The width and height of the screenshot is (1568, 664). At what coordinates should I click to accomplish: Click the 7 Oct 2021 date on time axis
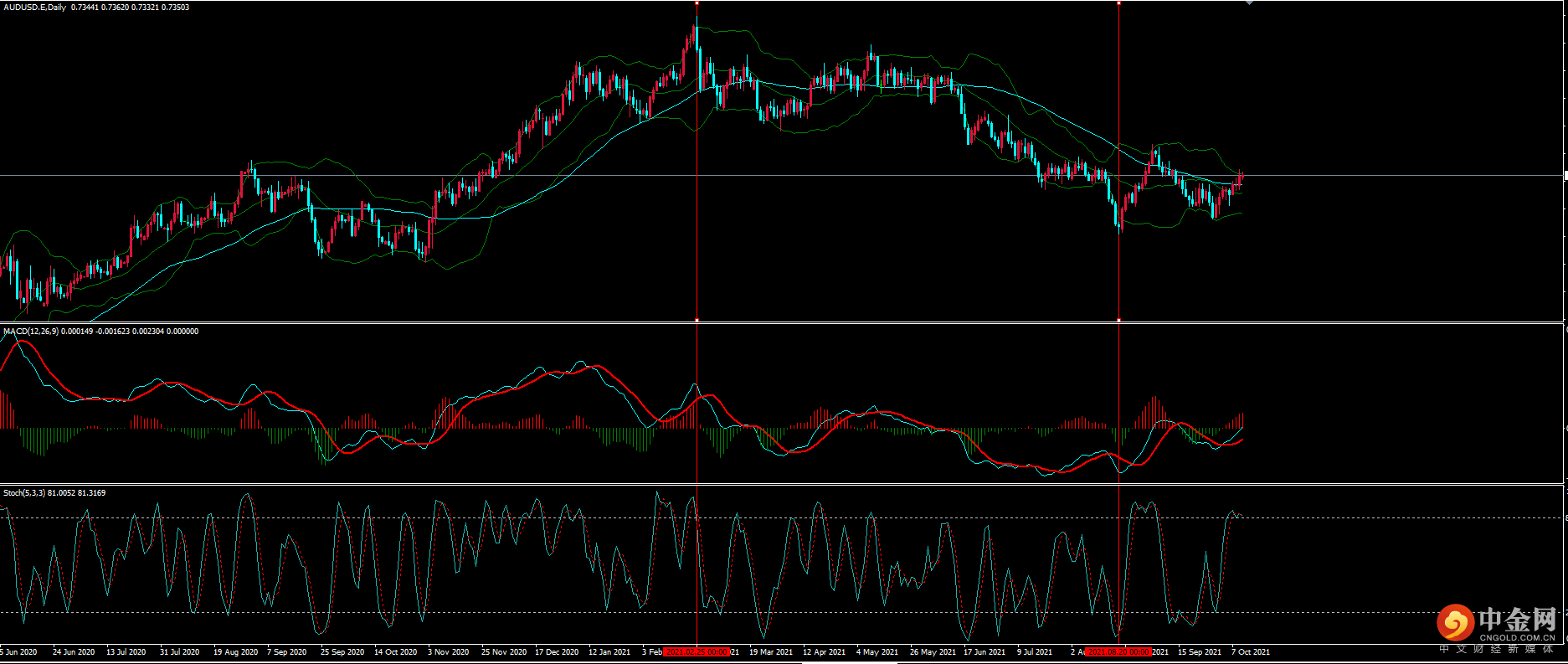pyautogui.click(x=1251, y=652)
